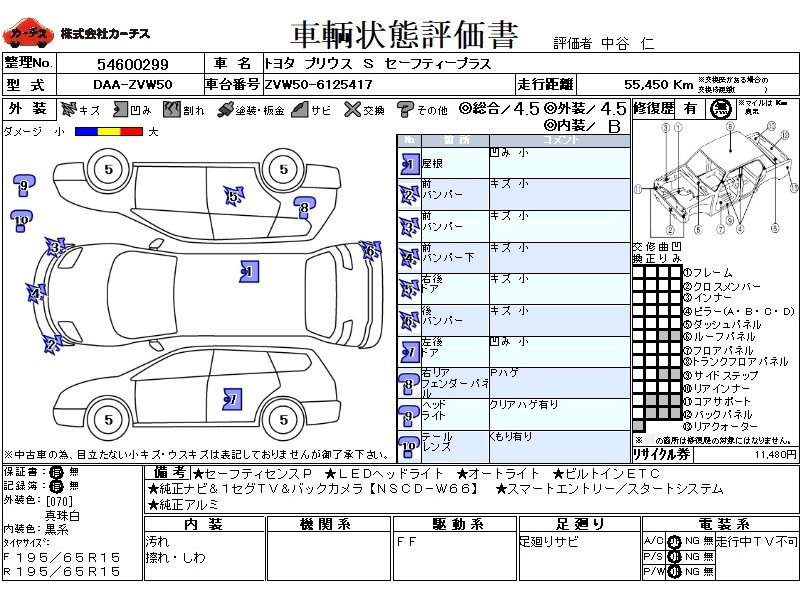Click scratch marker 4 at front bumper lower

click(x=36, y=293)
